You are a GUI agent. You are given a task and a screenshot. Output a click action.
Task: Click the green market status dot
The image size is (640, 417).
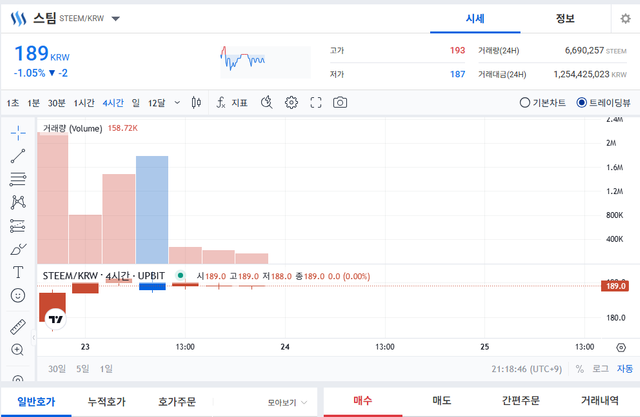(180, 275)
